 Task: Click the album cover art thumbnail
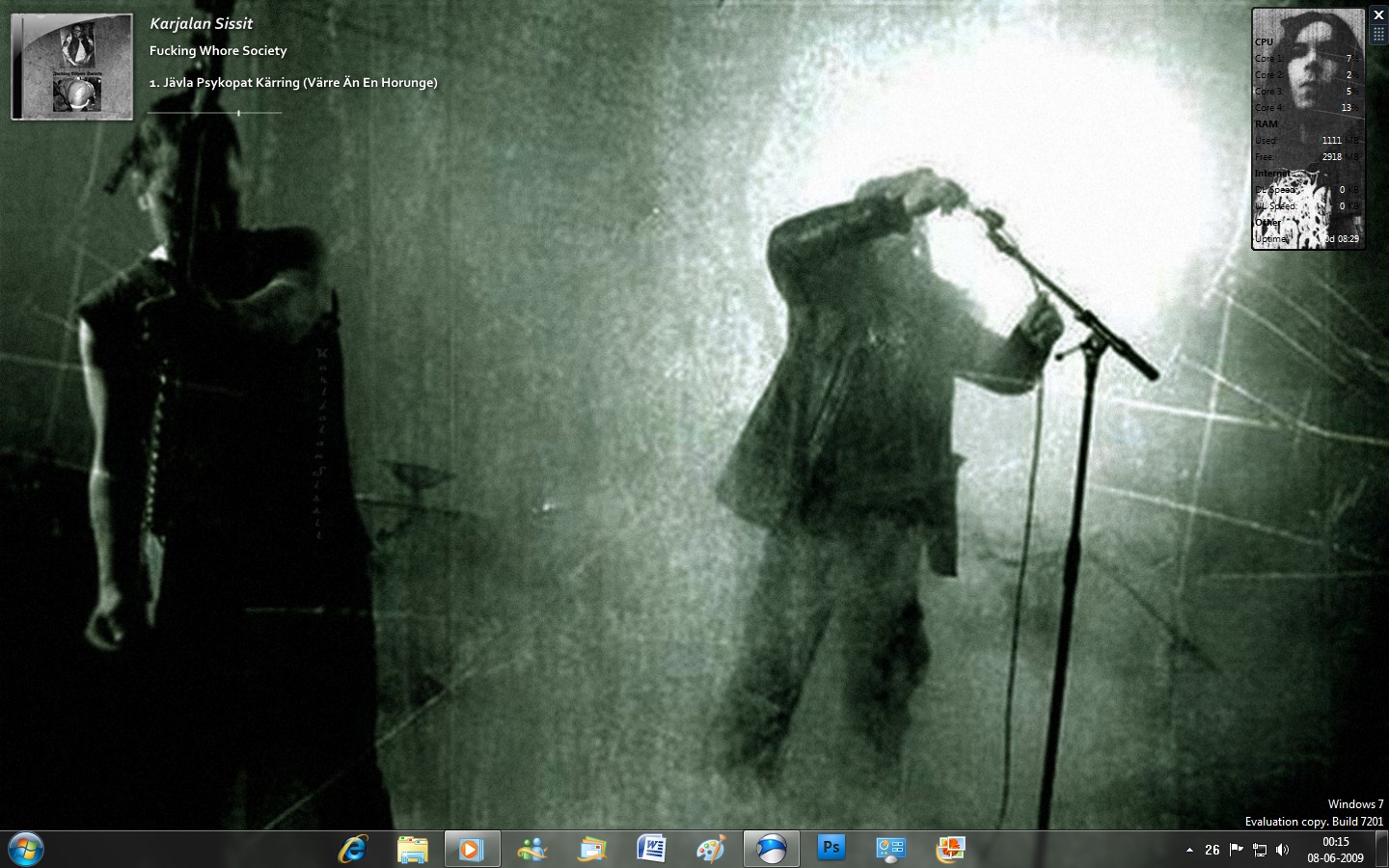(x=72, y=68)
